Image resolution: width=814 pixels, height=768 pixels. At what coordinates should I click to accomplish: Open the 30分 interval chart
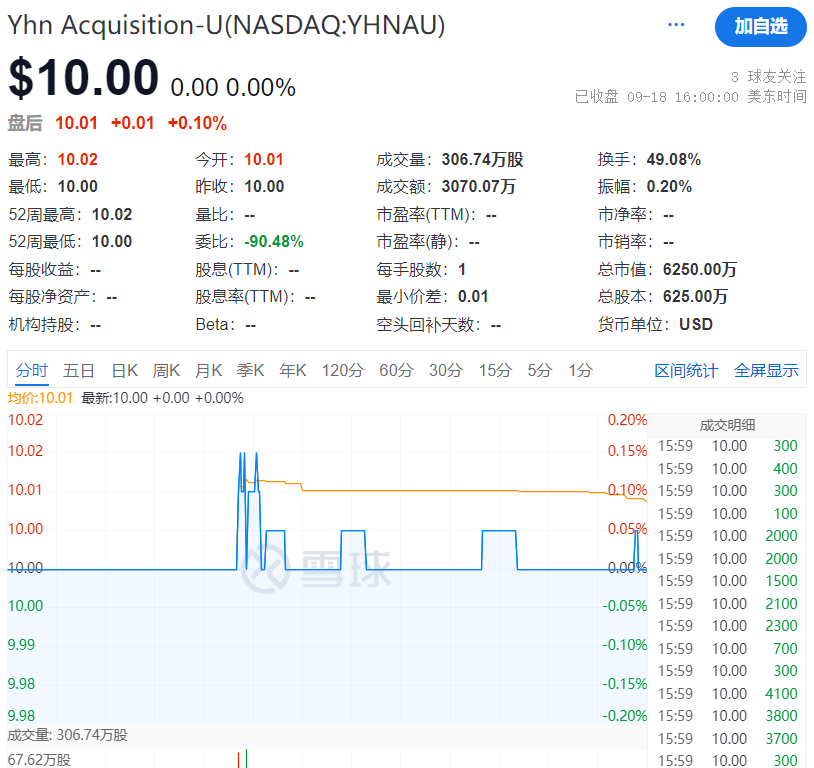[444, 369]
